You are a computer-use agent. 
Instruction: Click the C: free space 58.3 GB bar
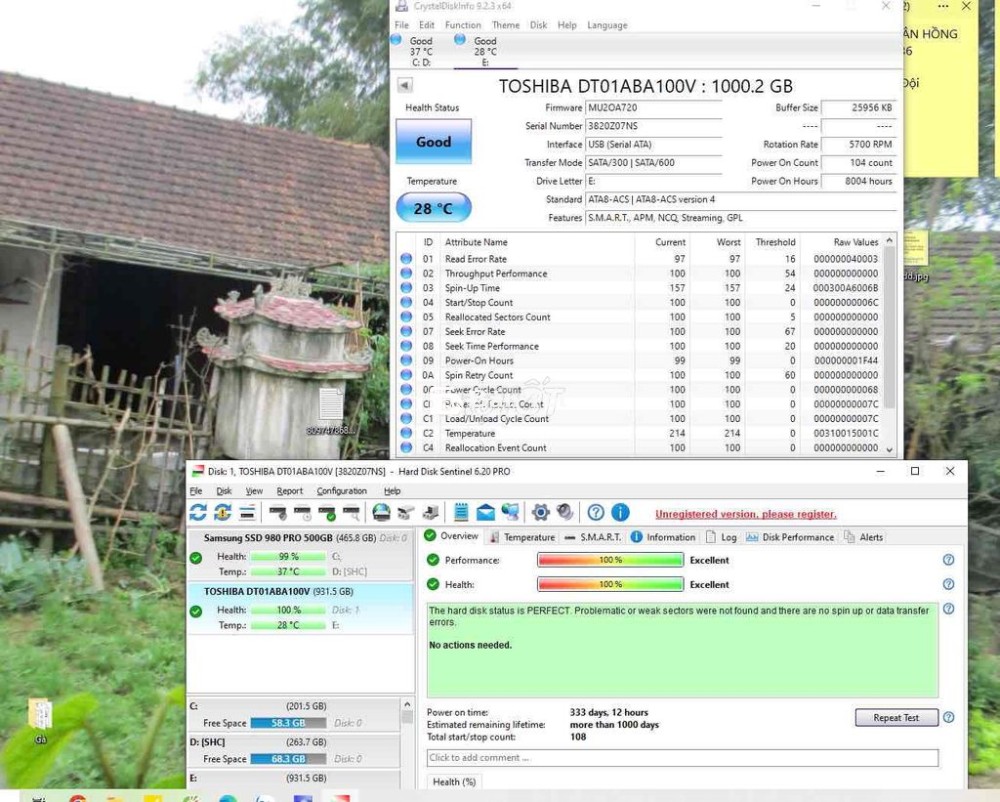tap(288, 723)
